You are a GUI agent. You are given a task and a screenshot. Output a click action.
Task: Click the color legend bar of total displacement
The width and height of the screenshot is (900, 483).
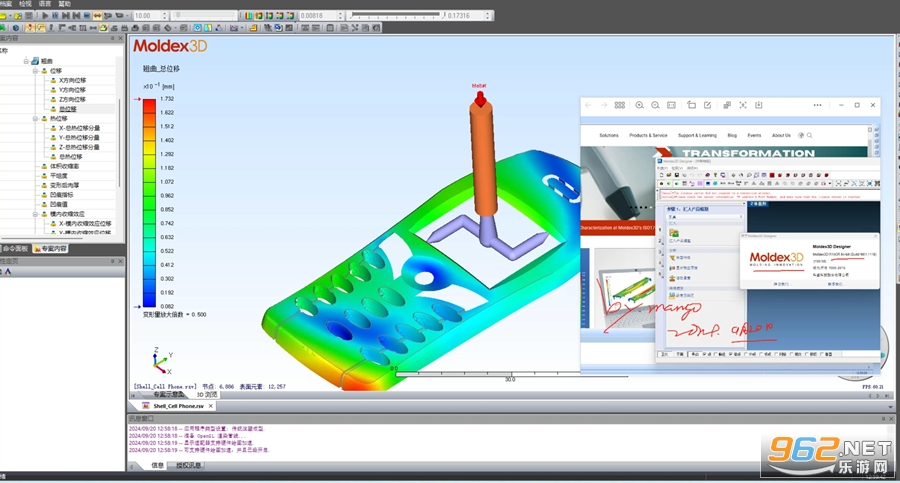point(149,203)
